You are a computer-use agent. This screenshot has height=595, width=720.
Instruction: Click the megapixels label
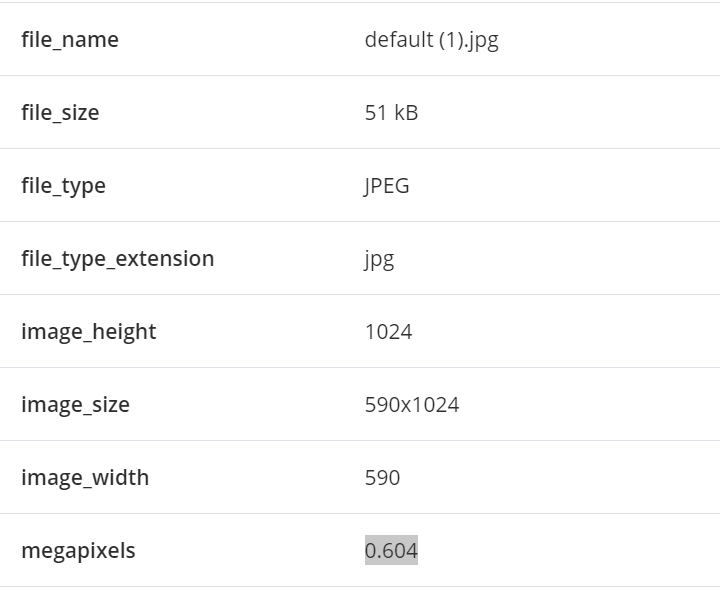click(78, 551)
